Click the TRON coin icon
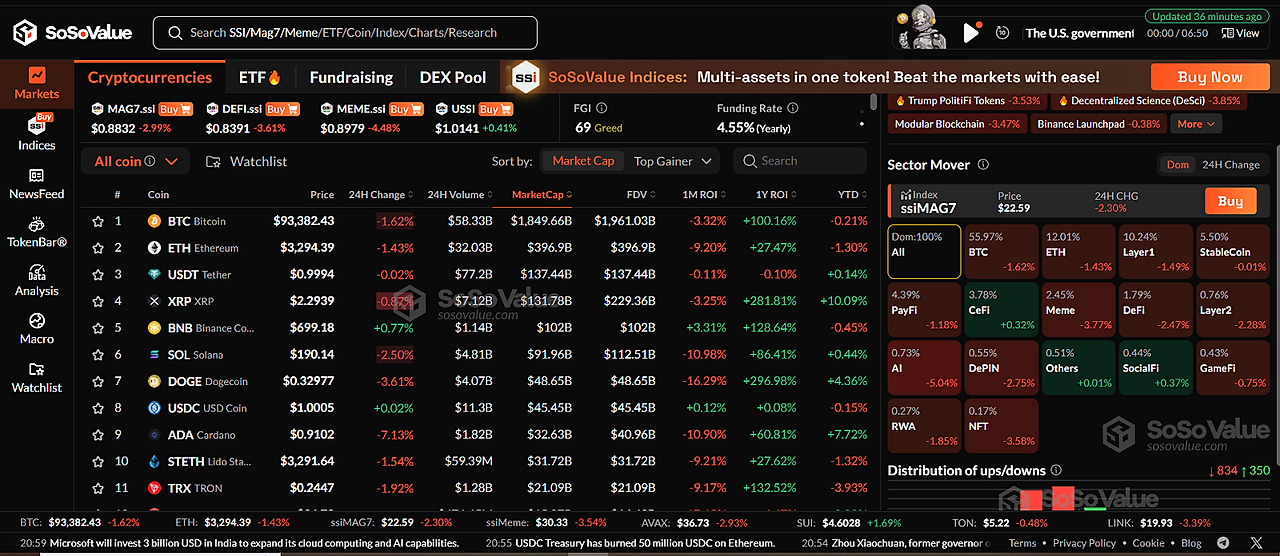Screen dimensions: 1280x556 tap(155, 488)
